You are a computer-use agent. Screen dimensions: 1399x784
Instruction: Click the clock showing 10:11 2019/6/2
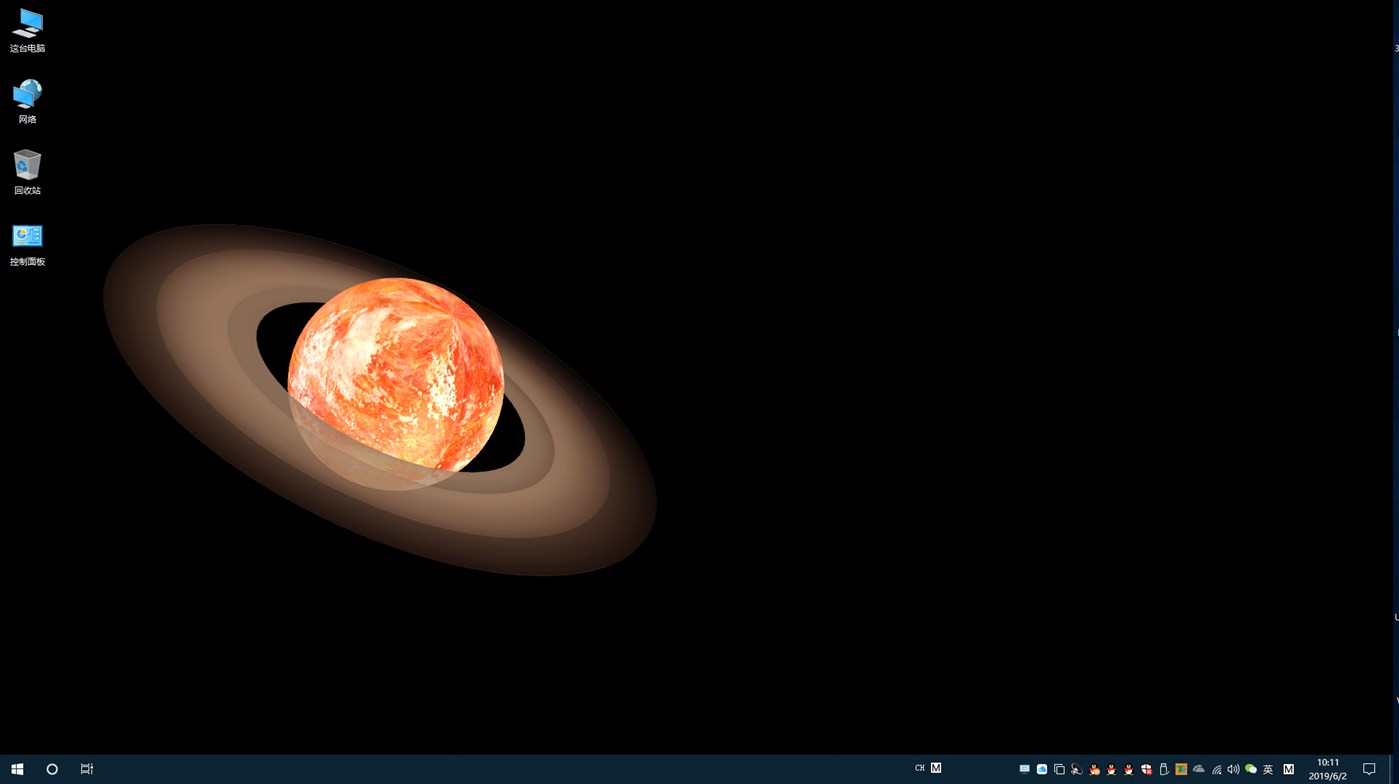tap(1327, 768)
